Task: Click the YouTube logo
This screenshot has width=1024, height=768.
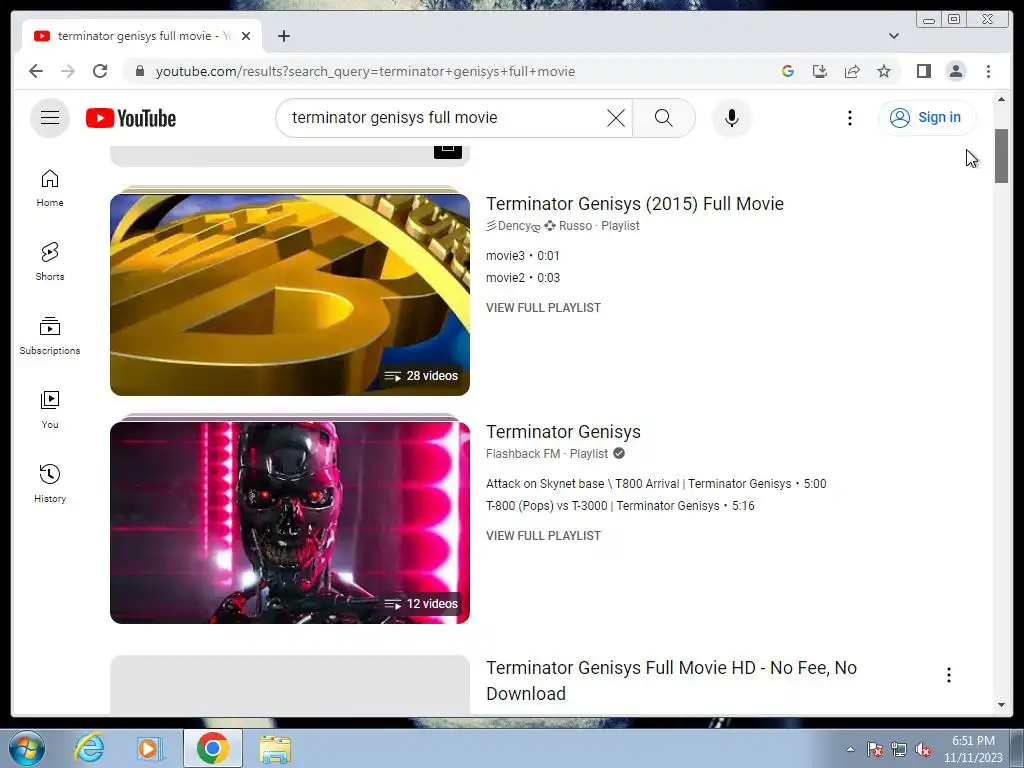Action: [131, 118]
